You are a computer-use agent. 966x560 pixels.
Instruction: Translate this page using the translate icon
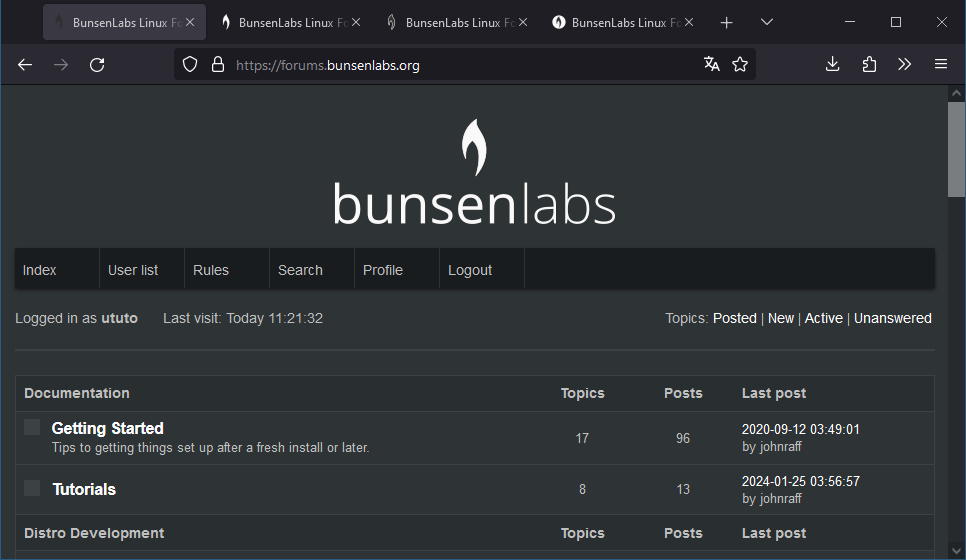(x=712, y=64)
